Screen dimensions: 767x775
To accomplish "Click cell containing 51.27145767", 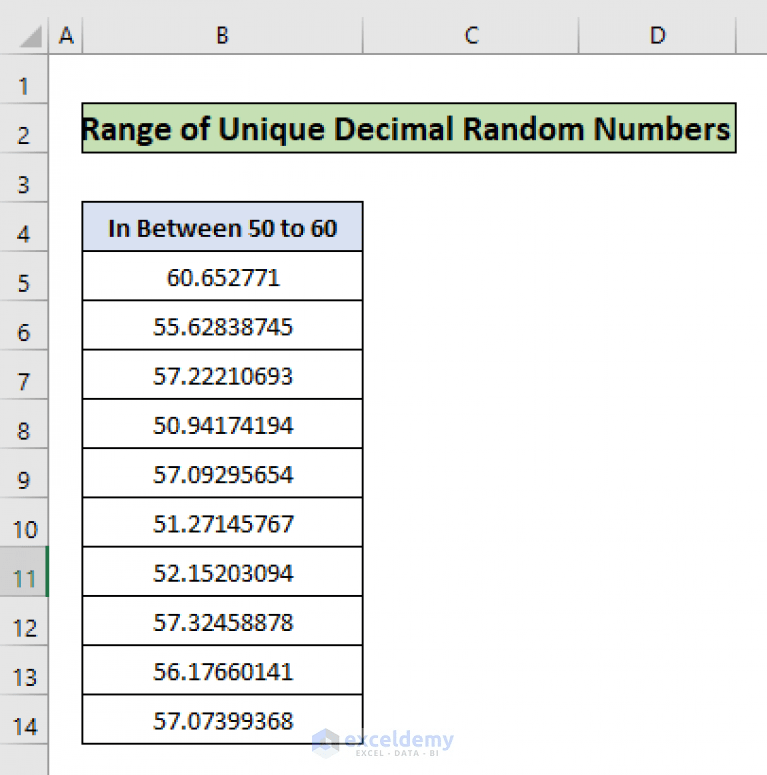I will (x=222, y=522).
